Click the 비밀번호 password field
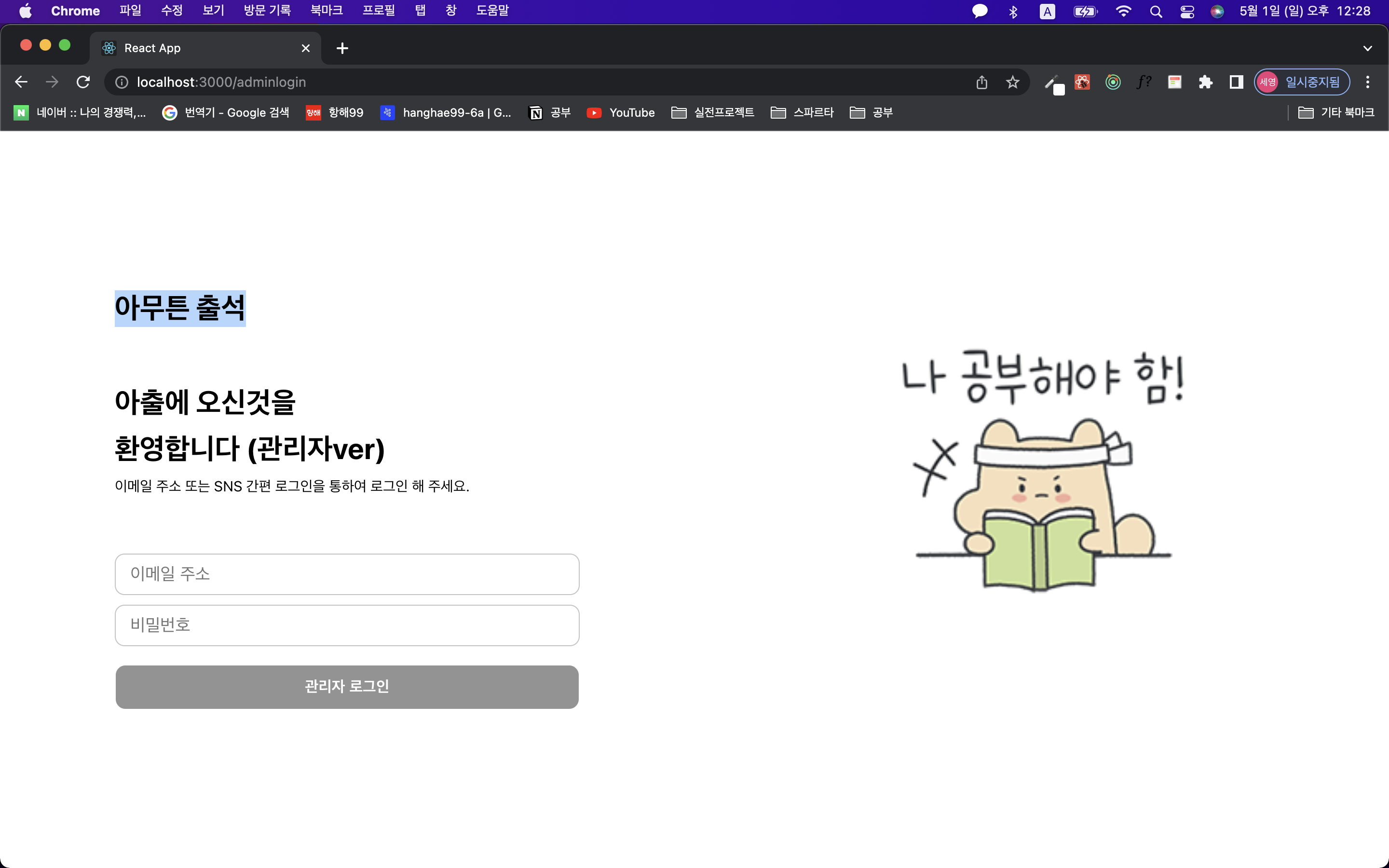 point(347,625)
